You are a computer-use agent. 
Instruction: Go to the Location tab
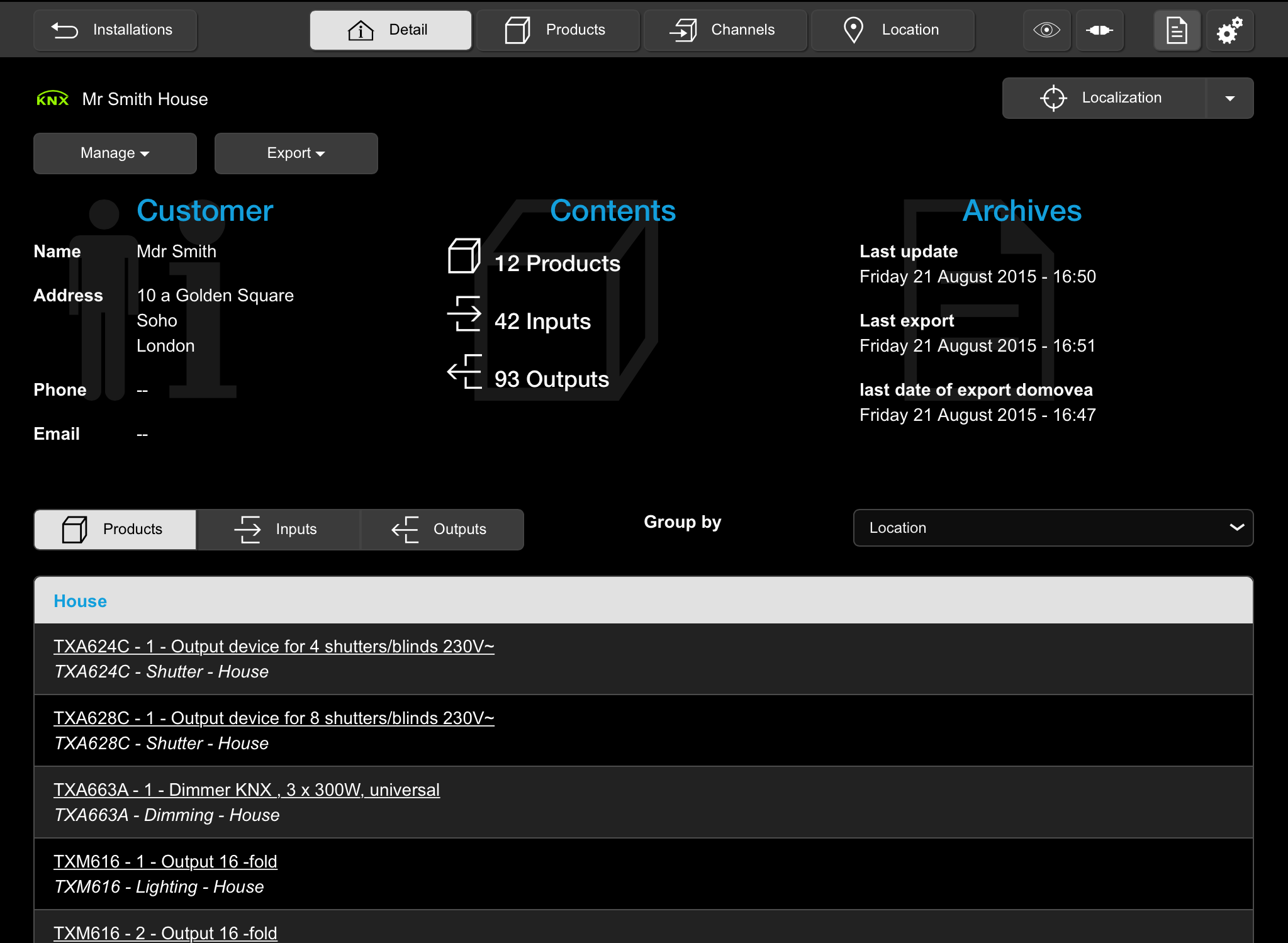click(x=893, y=30)
